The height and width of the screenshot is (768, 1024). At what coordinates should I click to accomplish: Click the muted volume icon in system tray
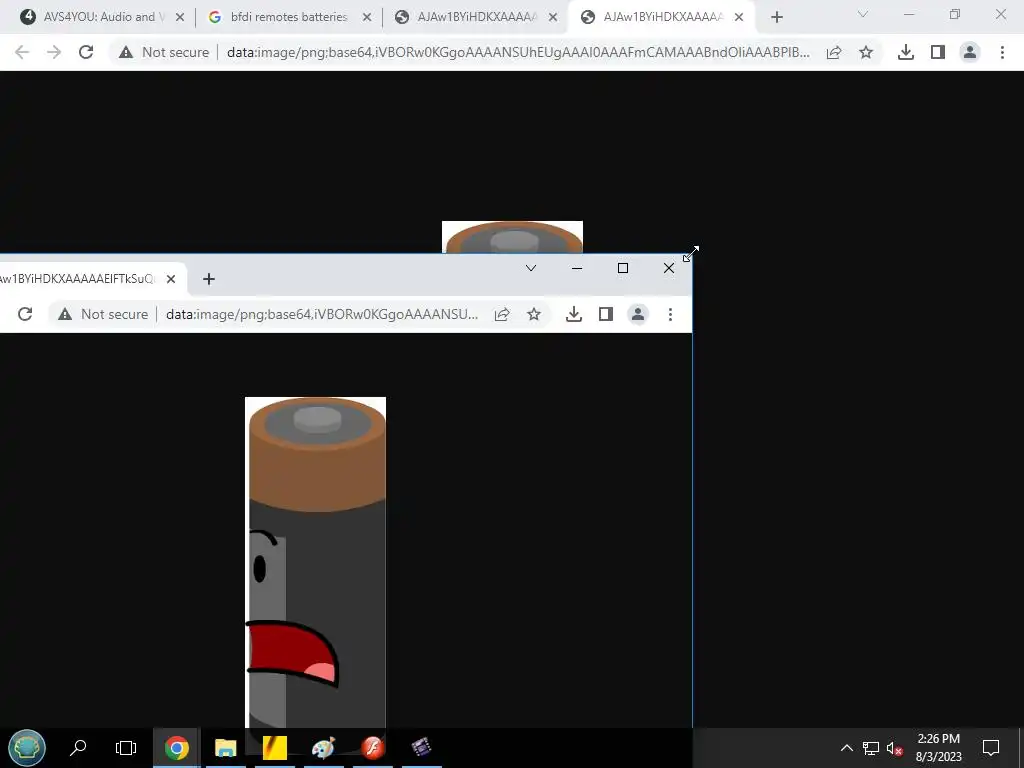pos(895,748)
